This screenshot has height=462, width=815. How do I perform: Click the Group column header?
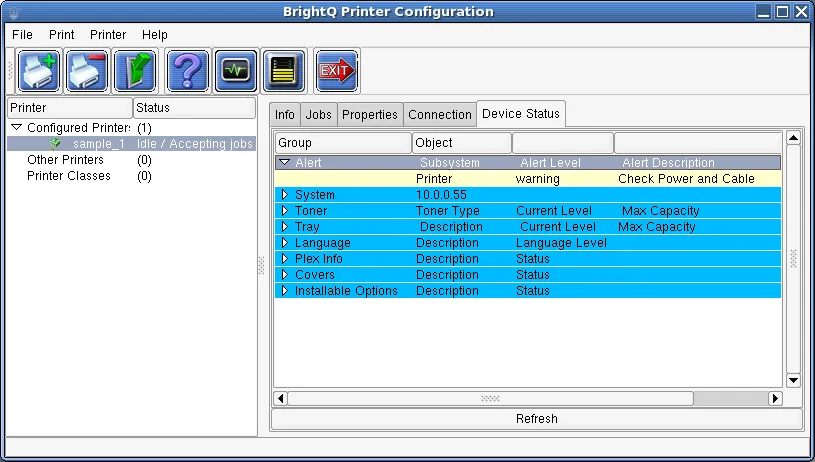[343, 143]
